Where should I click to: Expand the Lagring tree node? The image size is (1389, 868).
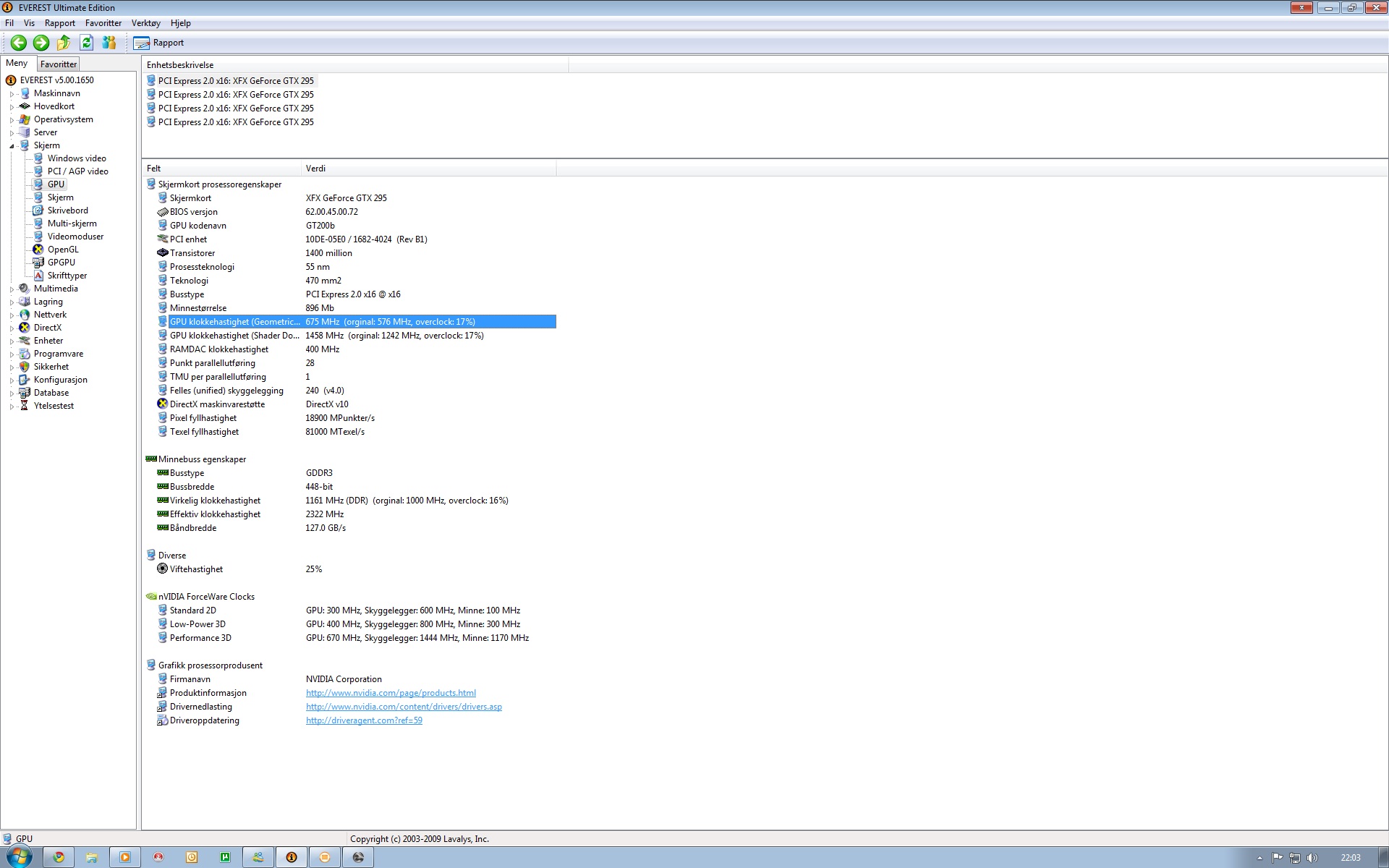click(12, 302)
